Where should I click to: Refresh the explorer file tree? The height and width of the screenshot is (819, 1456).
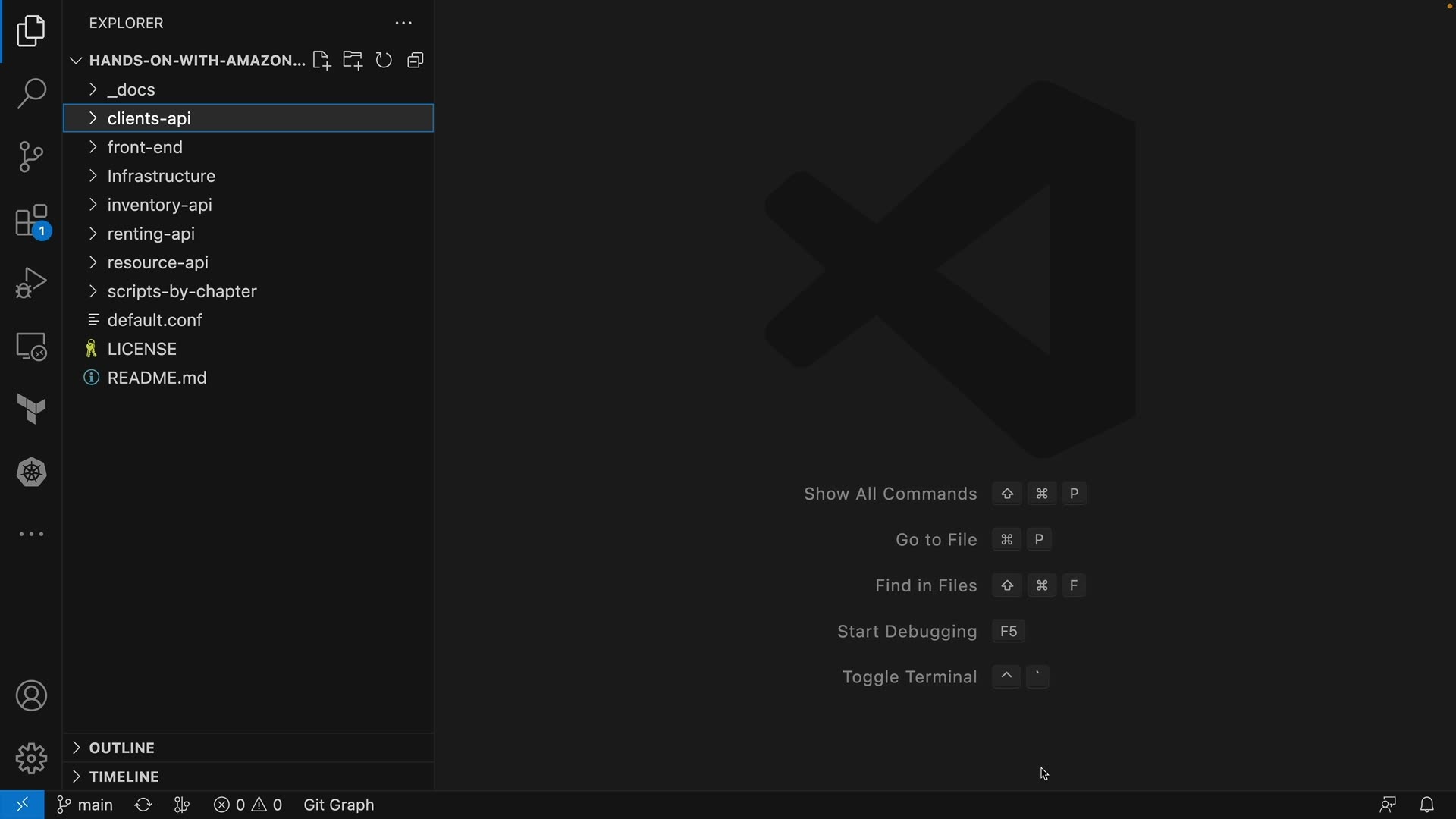coord(384,61)
